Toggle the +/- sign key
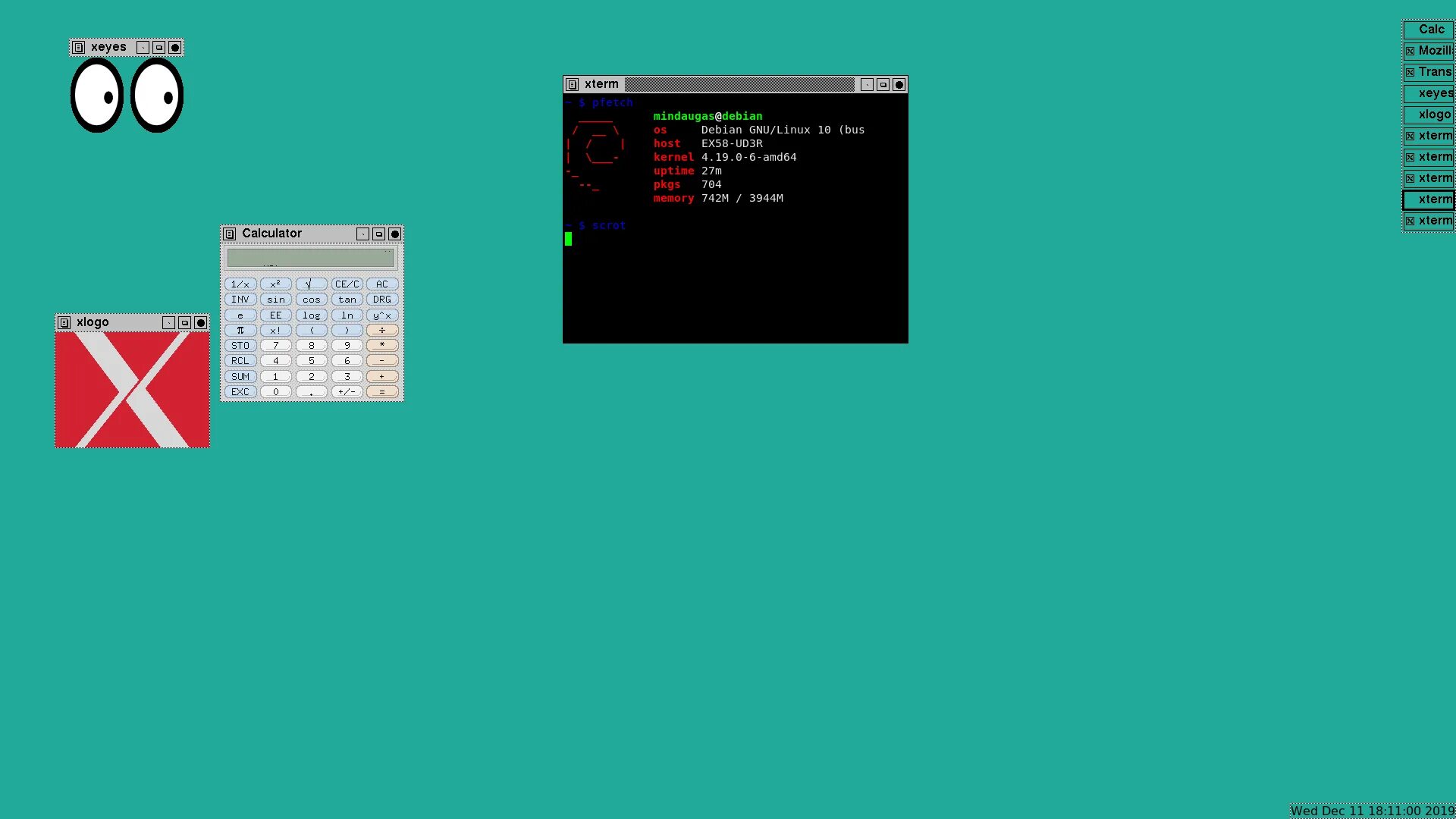 (x=347, y=392)
